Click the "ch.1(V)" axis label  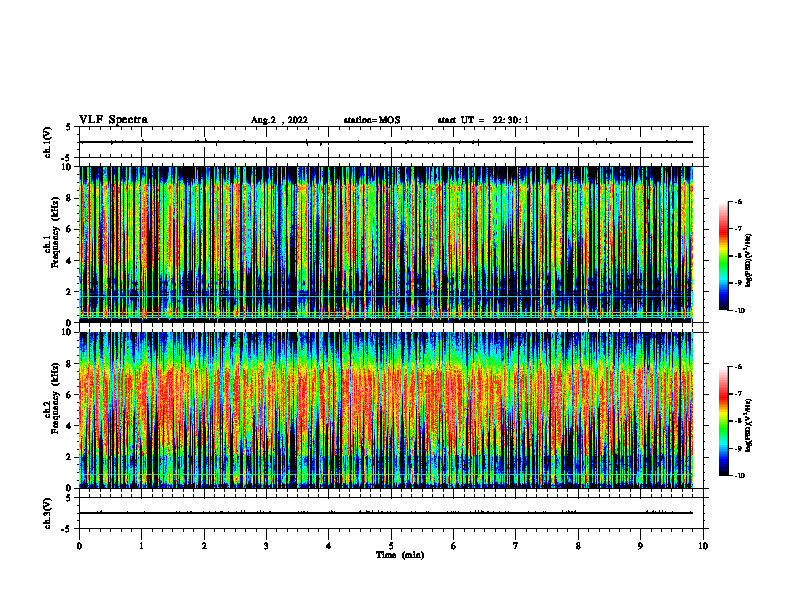coord(48,142)
